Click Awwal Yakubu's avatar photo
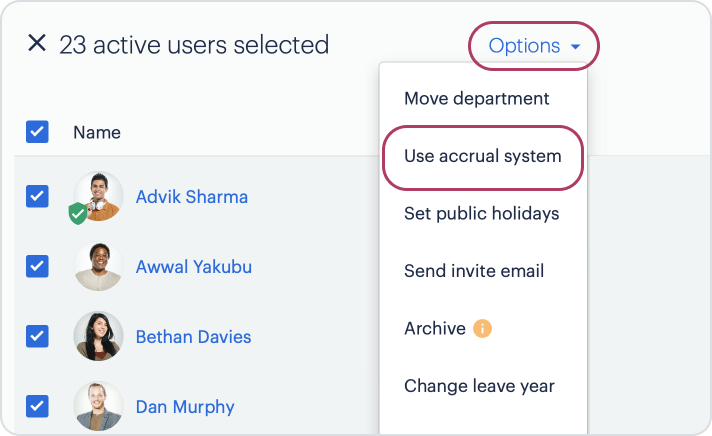Screen dimensions: 712x436 (99, 267)
